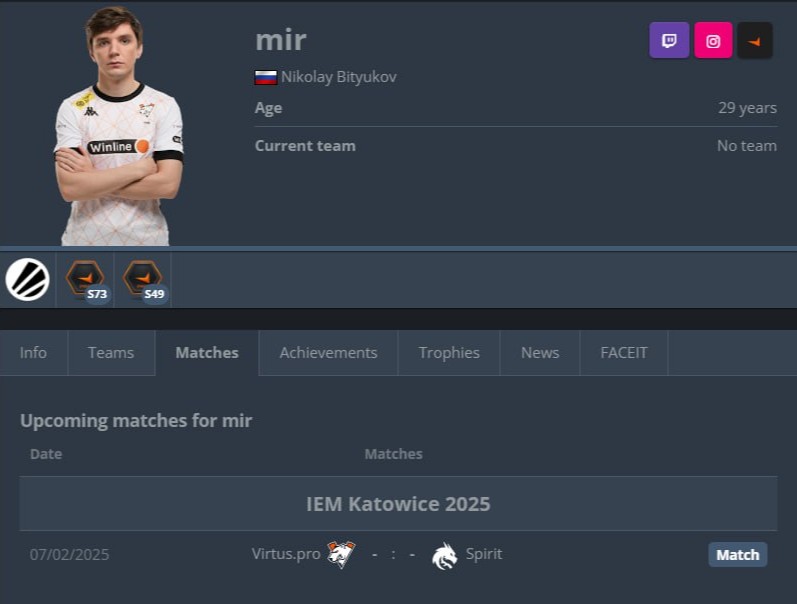This screenshot has height=604, width=797.
Task: Click the Virtus.pro team name link
Action: coord(286,554)
